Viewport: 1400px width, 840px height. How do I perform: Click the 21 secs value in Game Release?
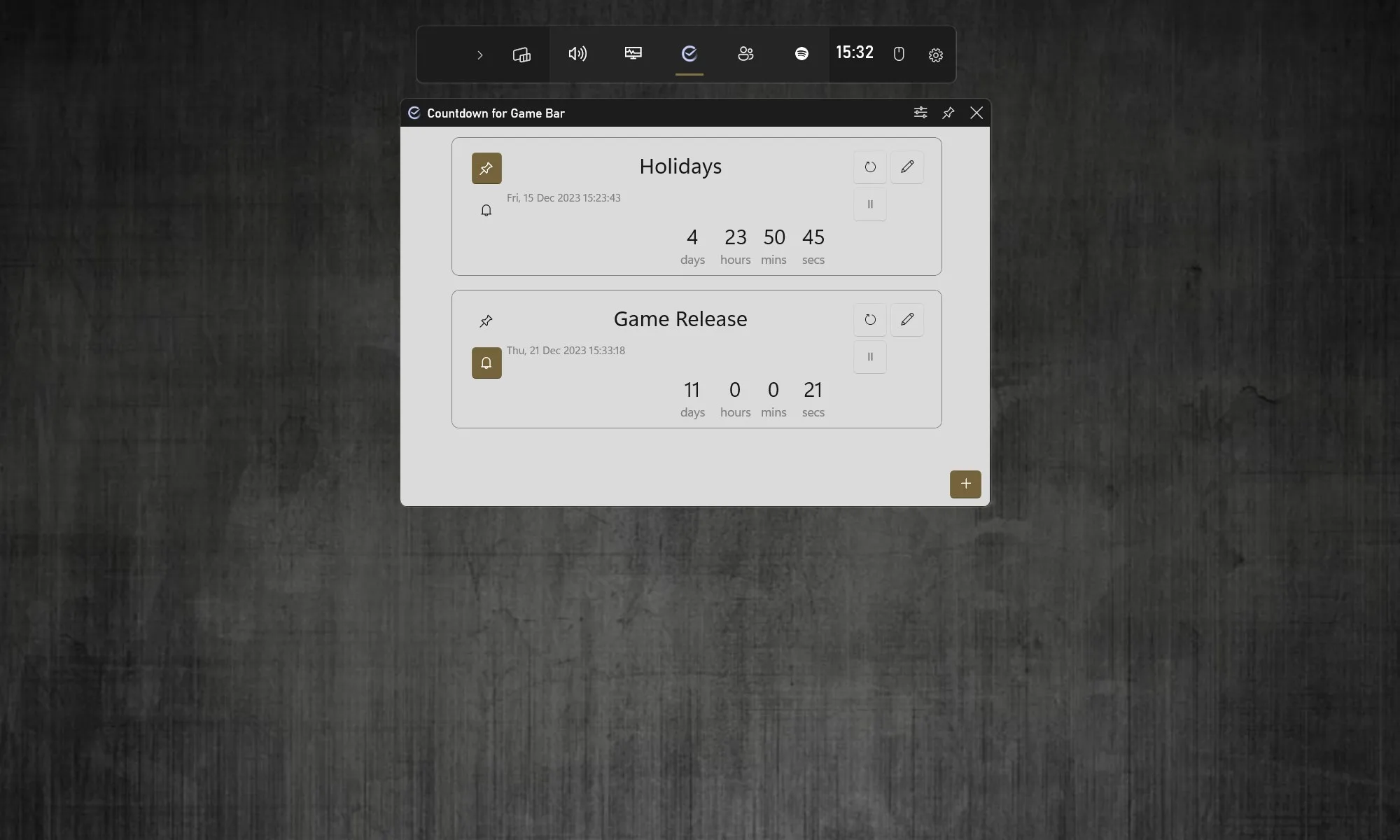[813, 390]
